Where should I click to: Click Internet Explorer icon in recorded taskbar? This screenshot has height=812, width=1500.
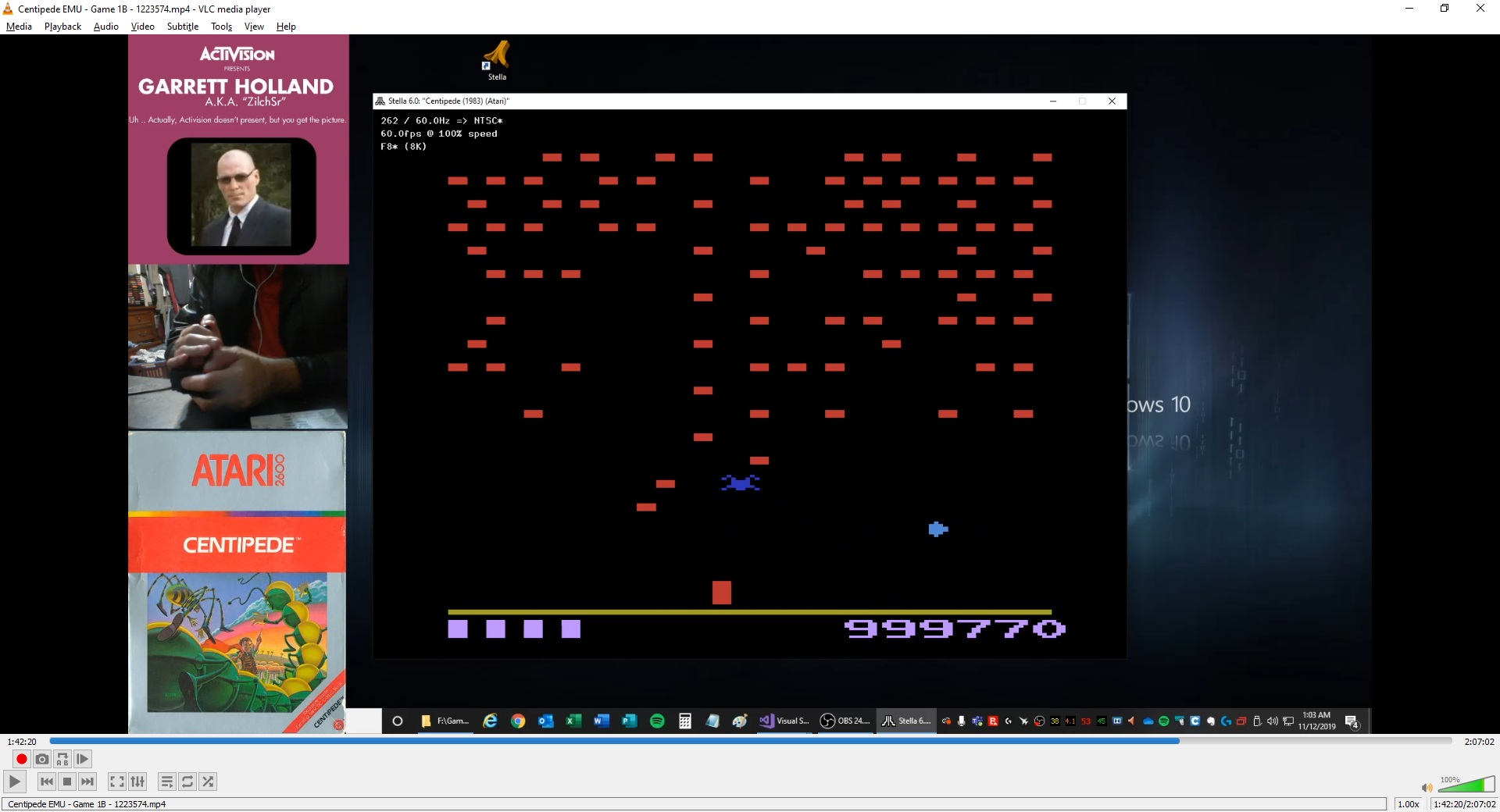pyautogui.click(x=490, y=721)
